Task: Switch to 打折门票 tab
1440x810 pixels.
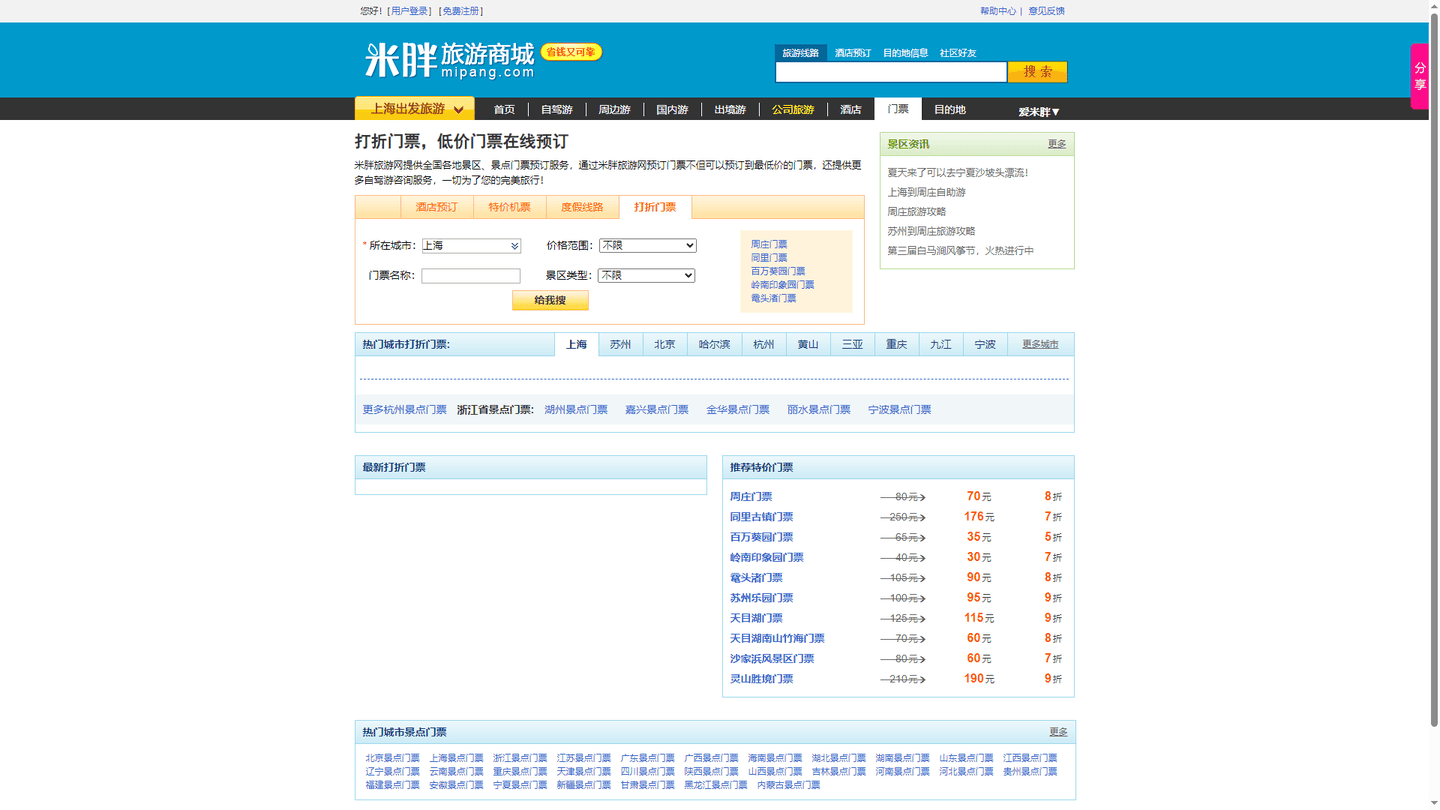Action: (655, 207)
